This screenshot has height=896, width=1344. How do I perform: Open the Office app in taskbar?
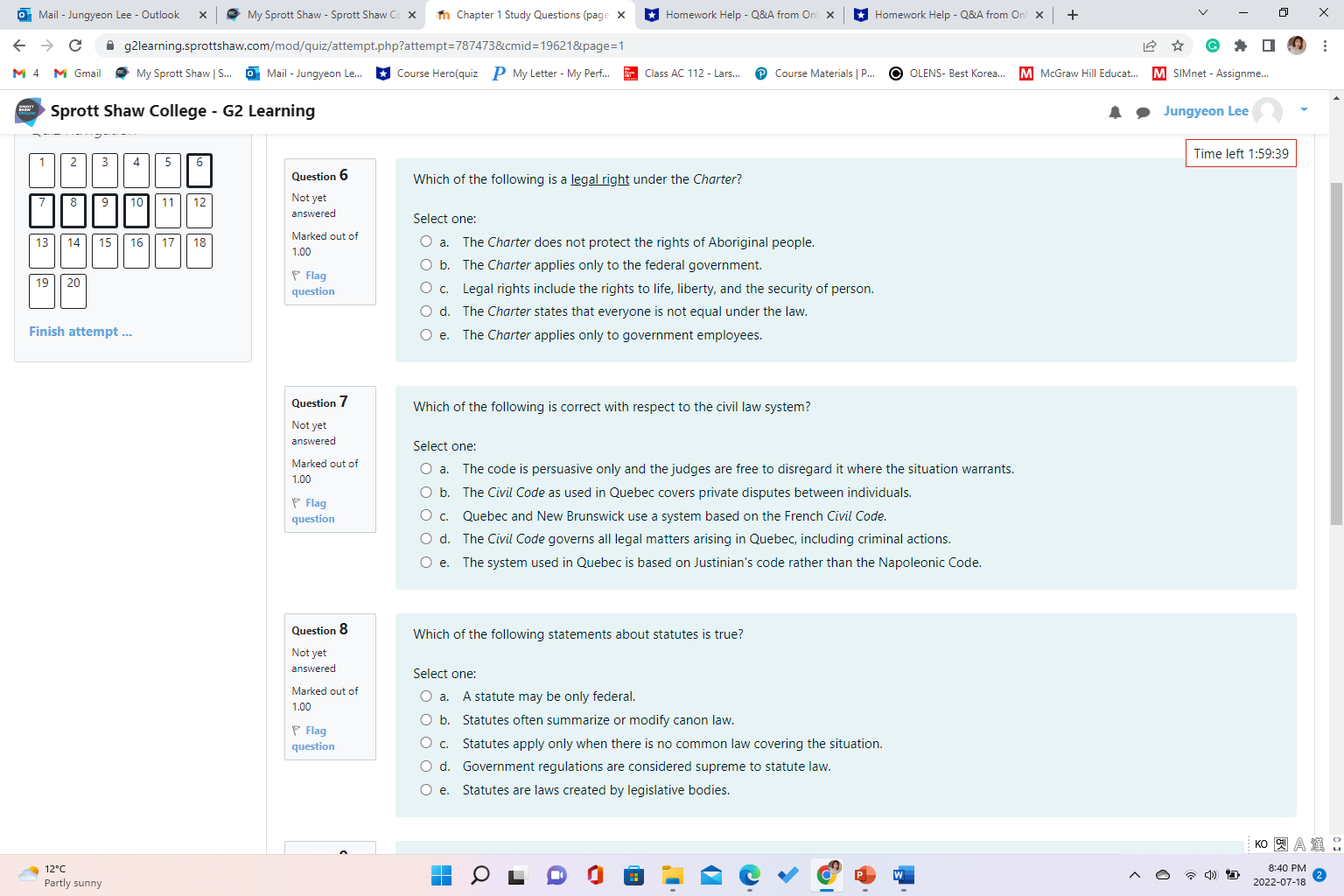click(x=596, y=875)
